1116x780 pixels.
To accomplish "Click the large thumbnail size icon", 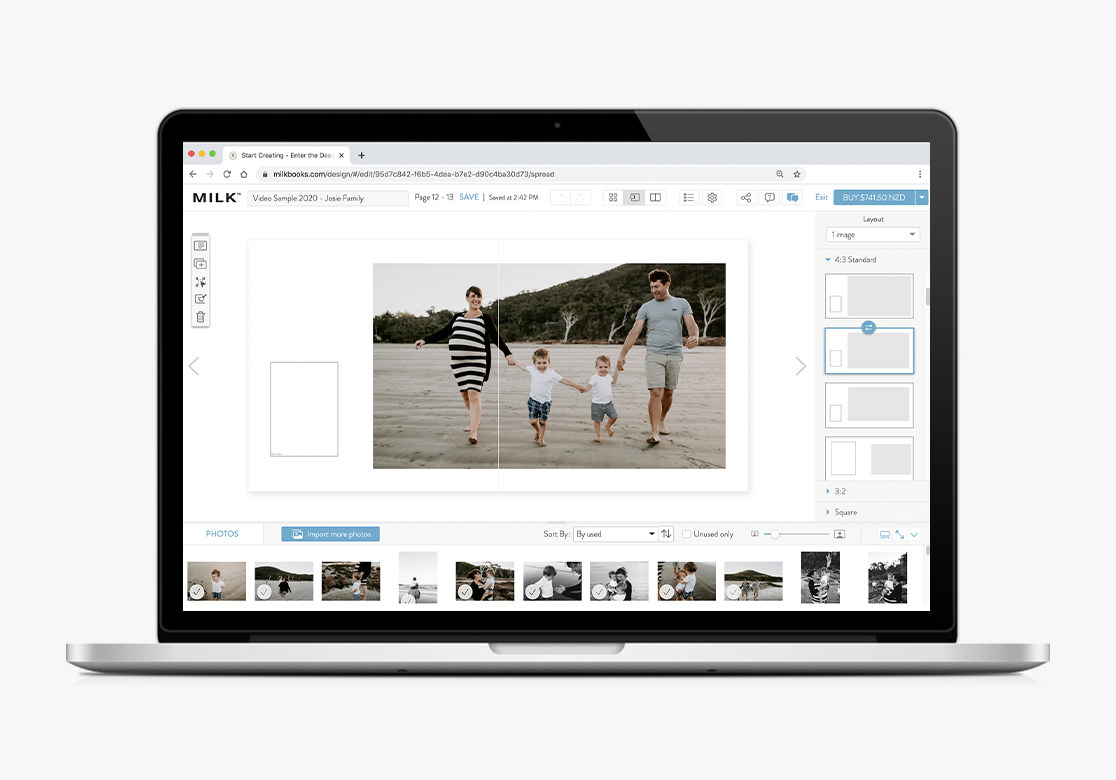I will [840, 534].
